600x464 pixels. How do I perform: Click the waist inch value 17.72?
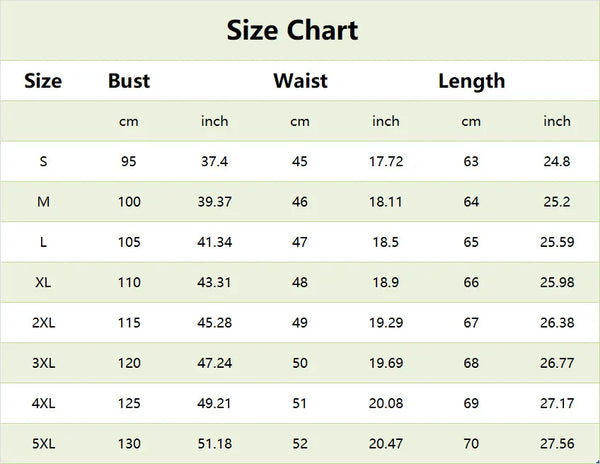point(386,161)
